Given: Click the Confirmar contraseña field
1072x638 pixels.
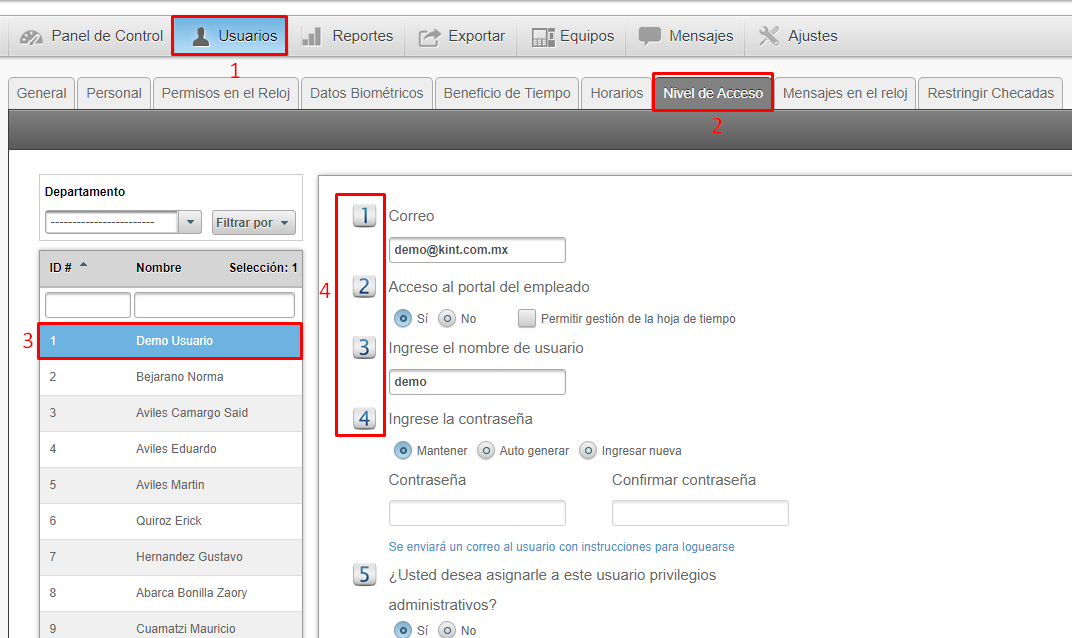Looking at the screenshot, I should tap(700, 514).
